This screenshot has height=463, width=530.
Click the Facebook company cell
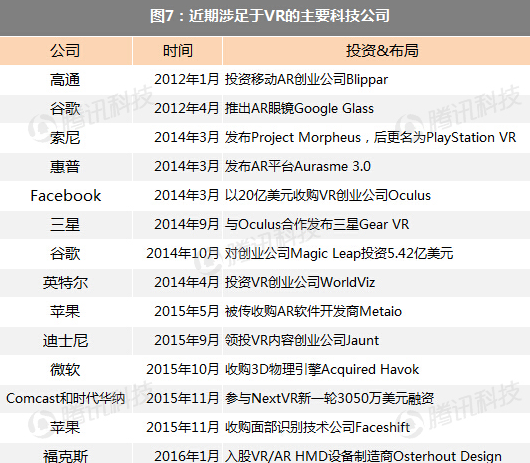click(x=65, y=196)
